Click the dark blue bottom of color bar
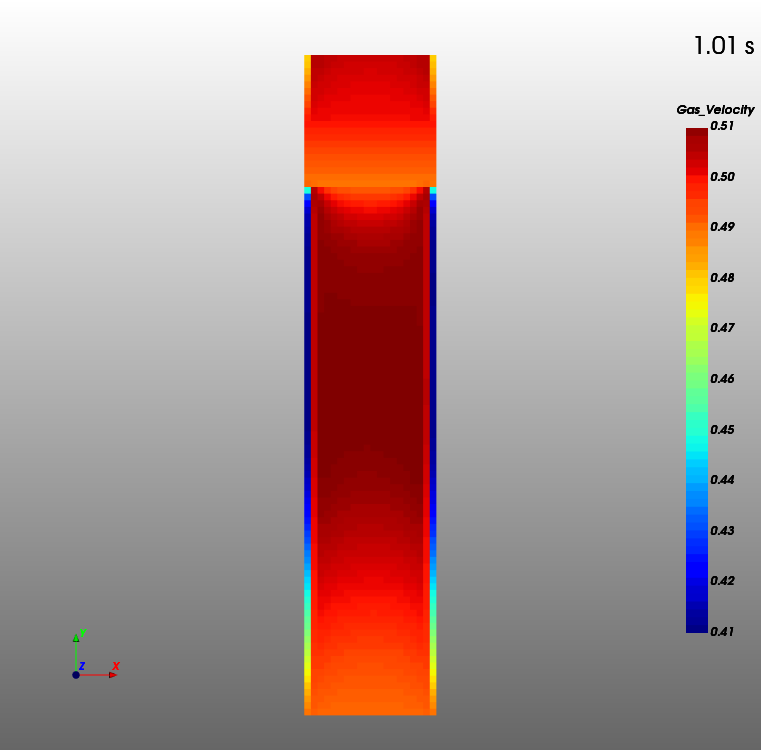Viewport: 761px width, 750px height. pyautogui.click(x=696, y=625)
